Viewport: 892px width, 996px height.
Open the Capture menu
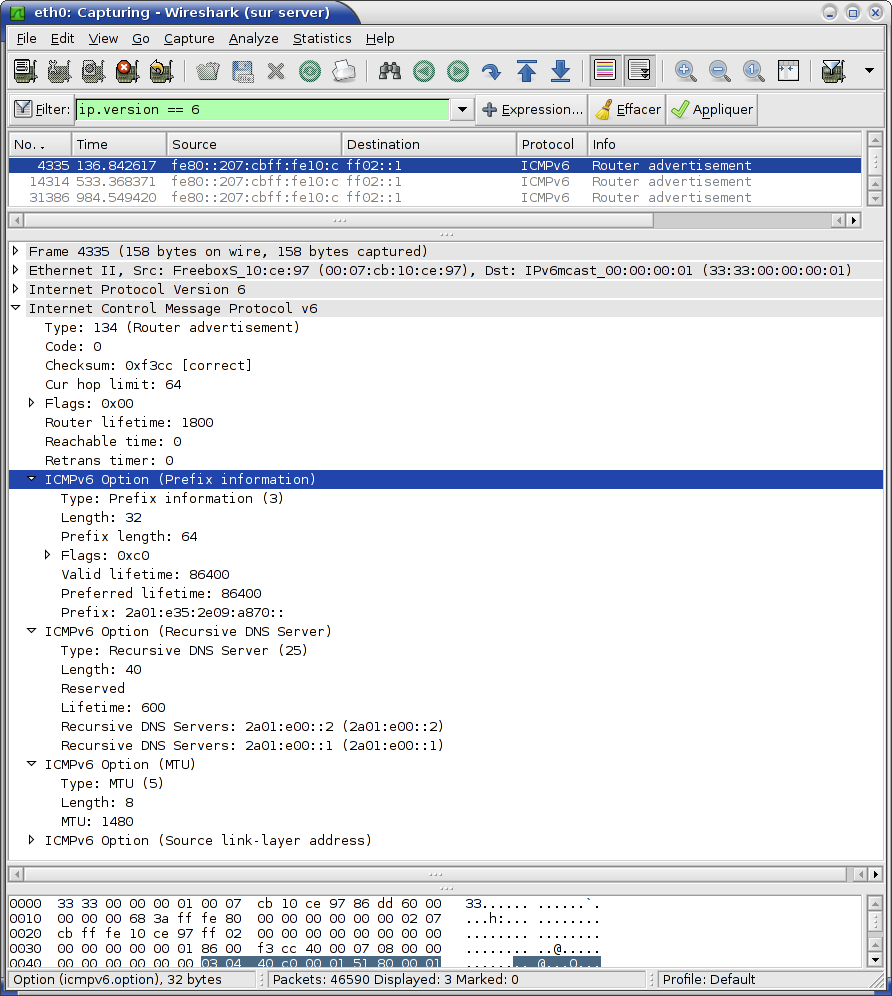click(189, 39)
